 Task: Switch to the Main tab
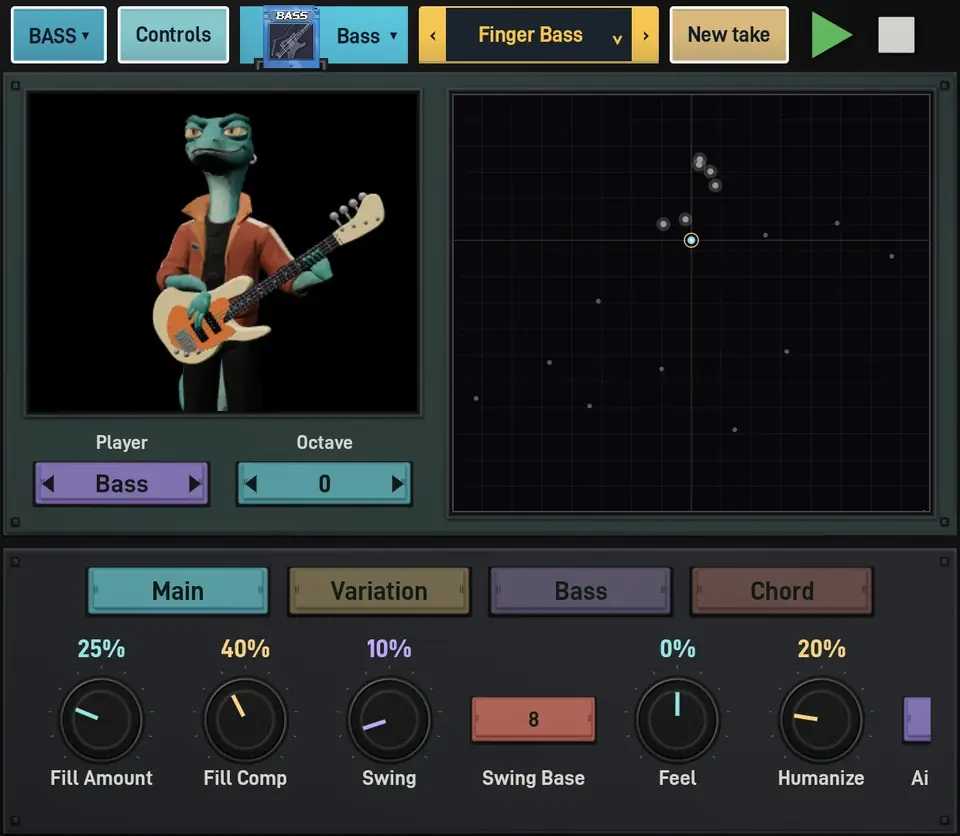coord(178,591)
